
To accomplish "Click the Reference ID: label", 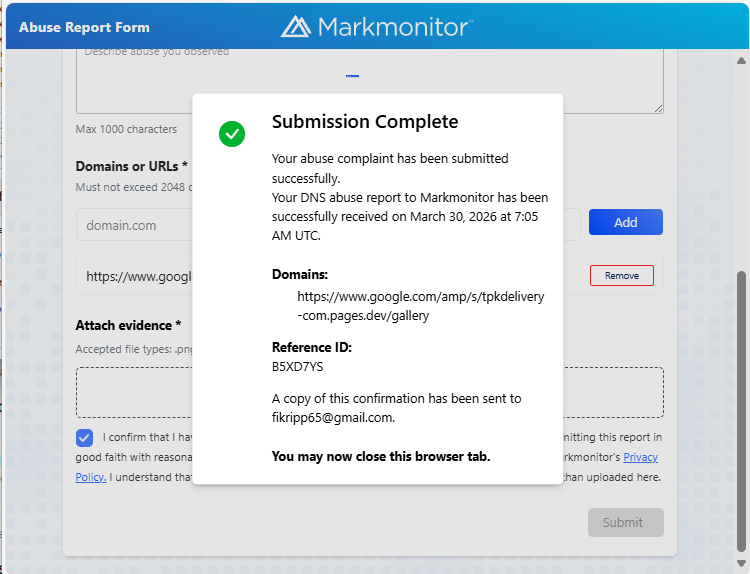I will 312,347.
